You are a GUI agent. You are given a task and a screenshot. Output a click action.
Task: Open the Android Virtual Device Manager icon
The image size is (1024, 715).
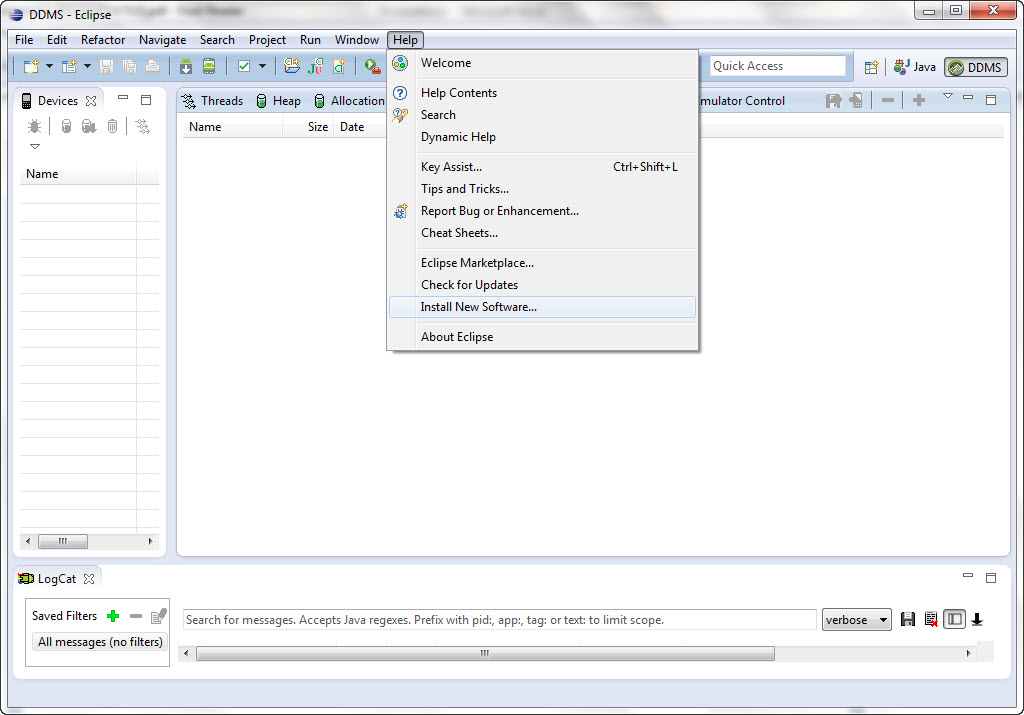click(x=209, y=67)
